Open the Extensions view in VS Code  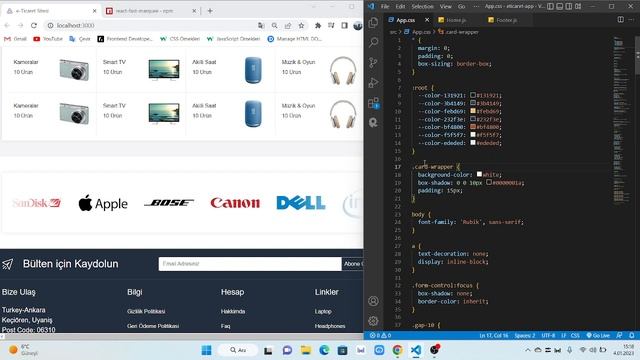(373, 102)
